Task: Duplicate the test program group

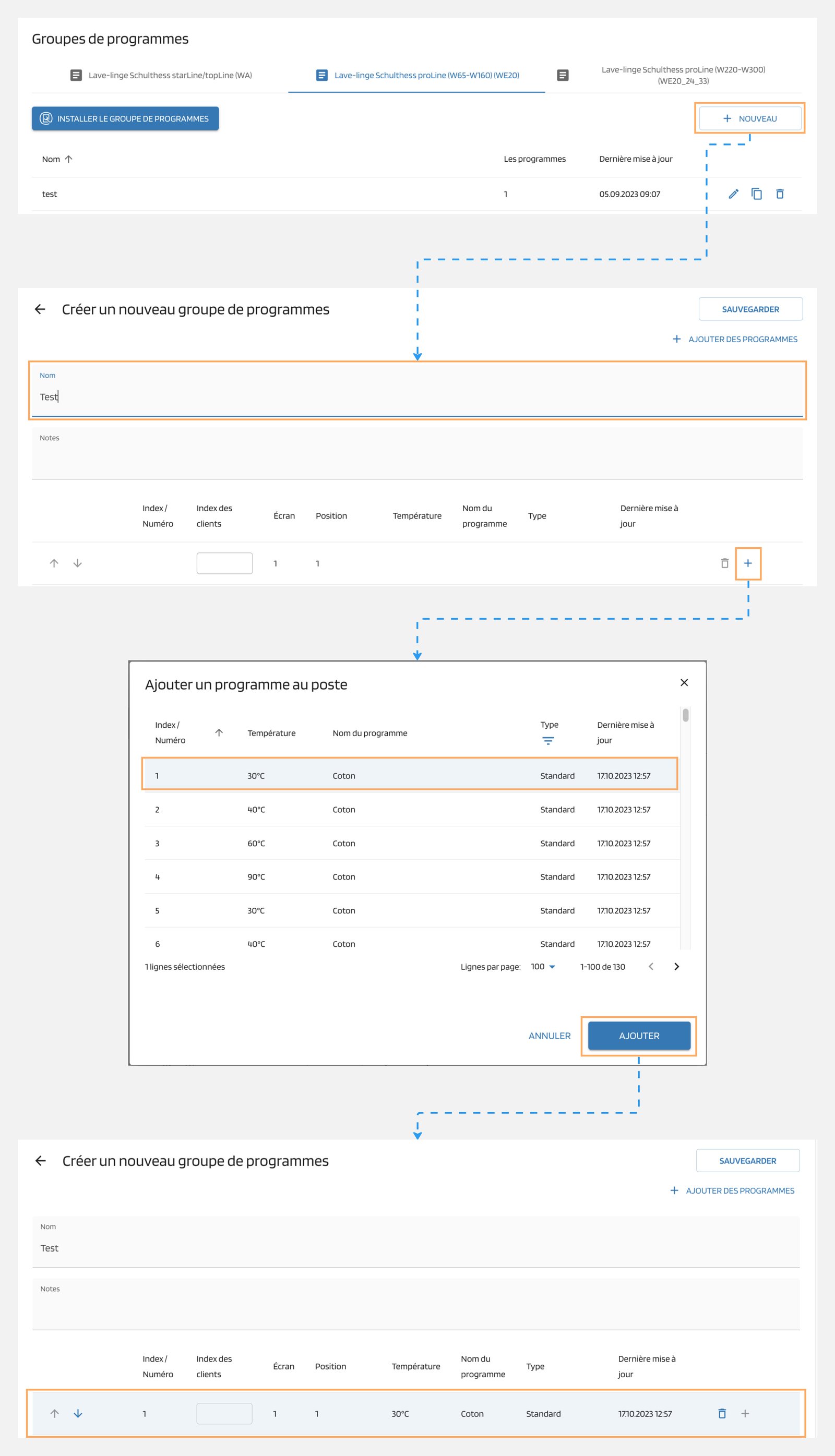Action: (756, 194)
